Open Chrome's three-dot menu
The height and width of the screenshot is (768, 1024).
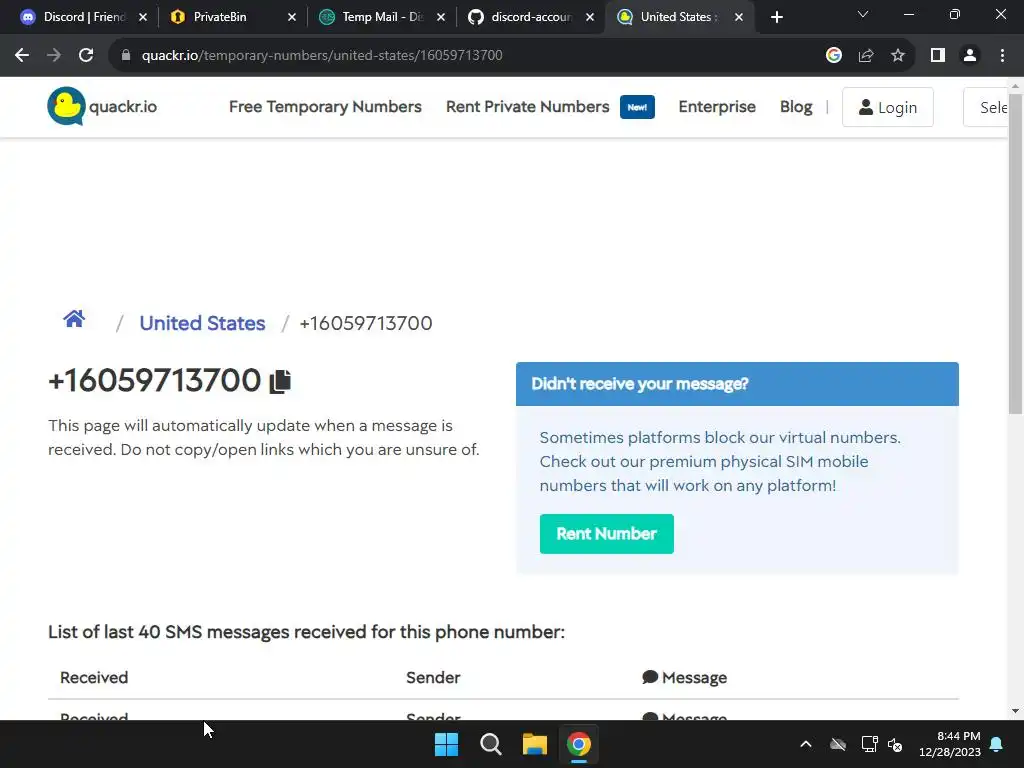pos(1002,56)
